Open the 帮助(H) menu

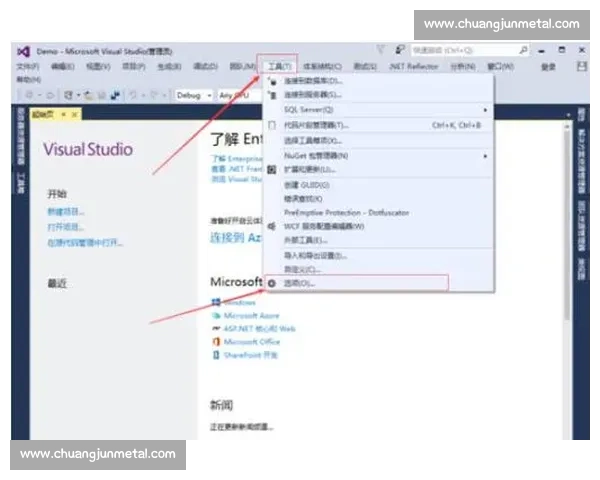(x=29, y=80)
